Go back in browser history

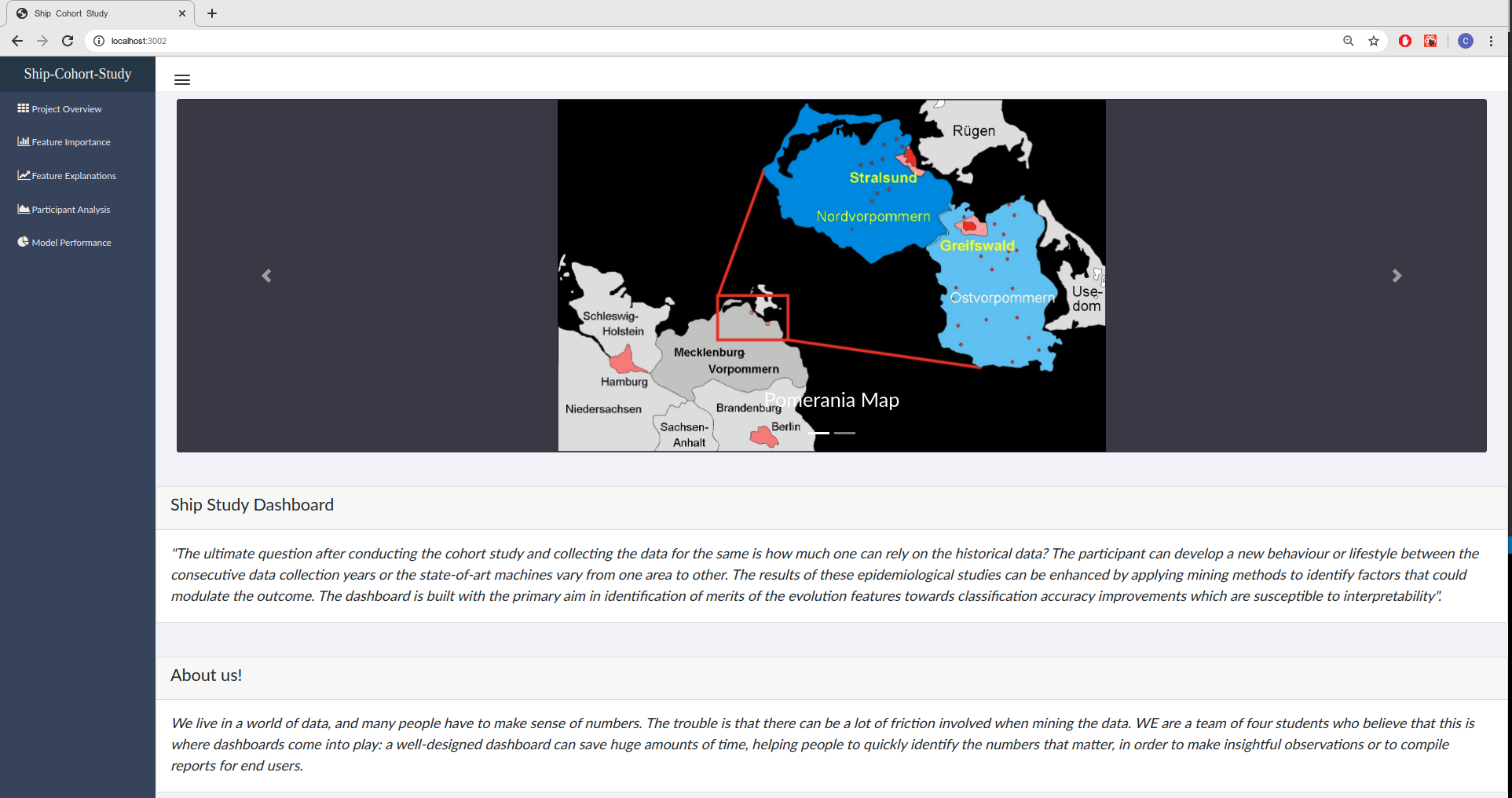pyautogui.click(x=17, y=41)
